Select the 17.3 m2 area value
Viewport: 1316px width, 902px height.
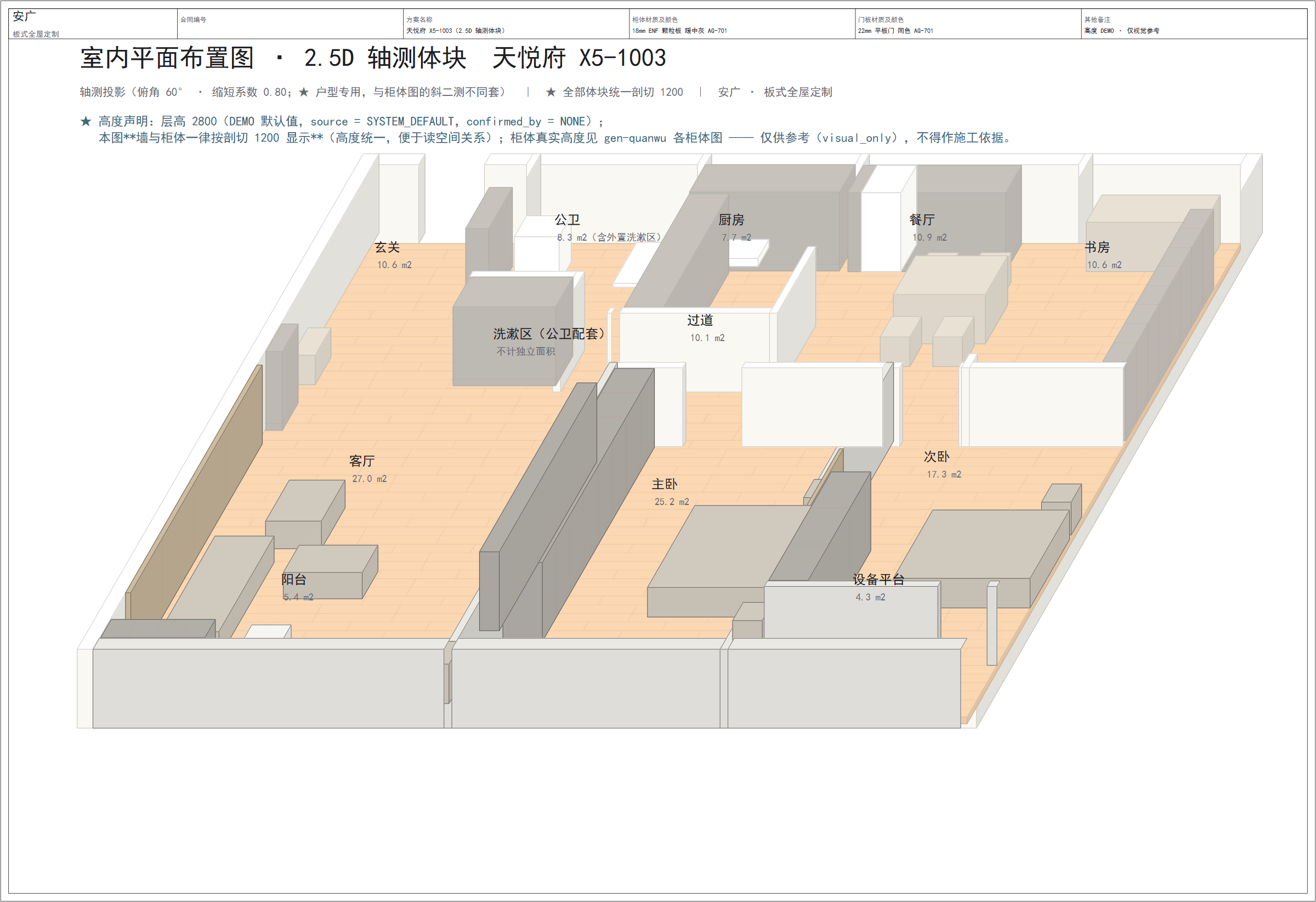point(944,474)
